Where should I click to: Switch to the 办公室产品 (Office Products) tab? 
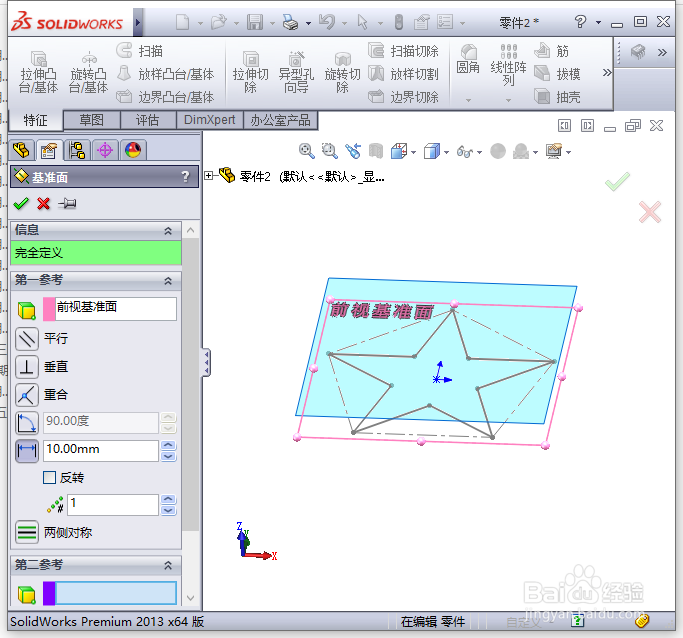pyautogui.click(x=280, y=120)
